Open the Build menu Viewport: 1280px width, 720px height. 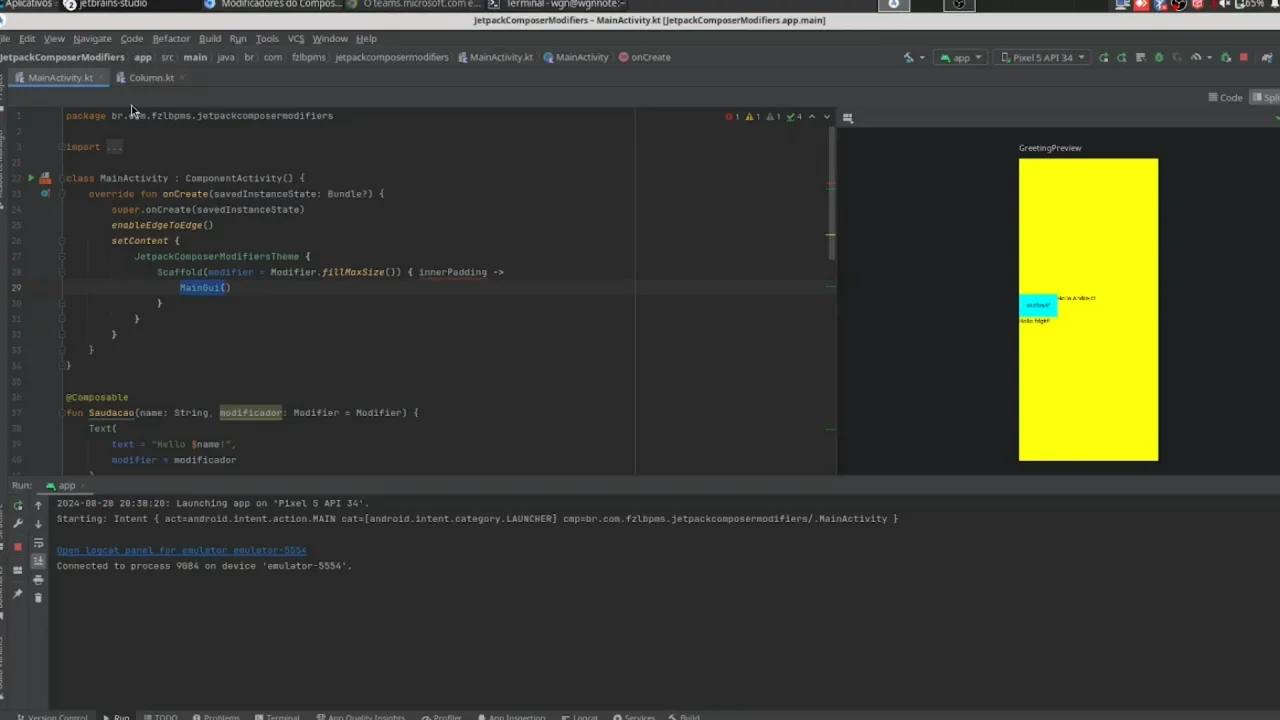(x=210, y=39)
